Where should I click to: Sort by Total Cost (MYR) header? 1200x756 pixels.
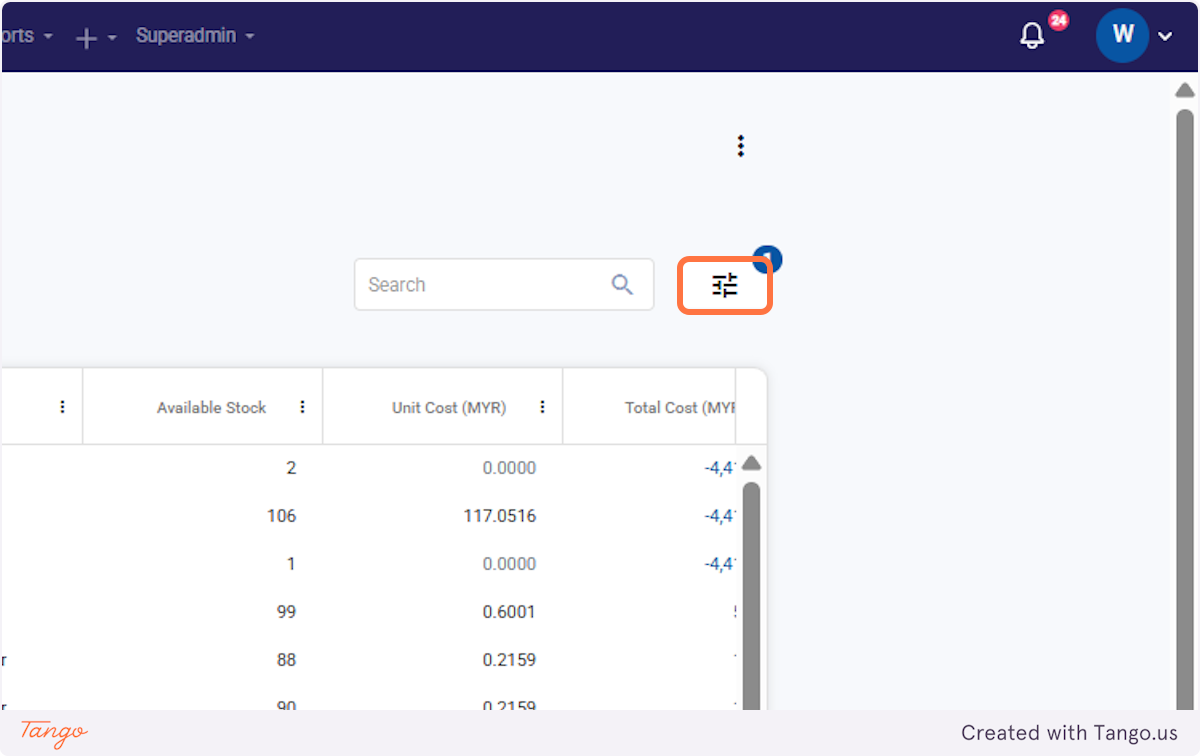click(x=681, y=407)
